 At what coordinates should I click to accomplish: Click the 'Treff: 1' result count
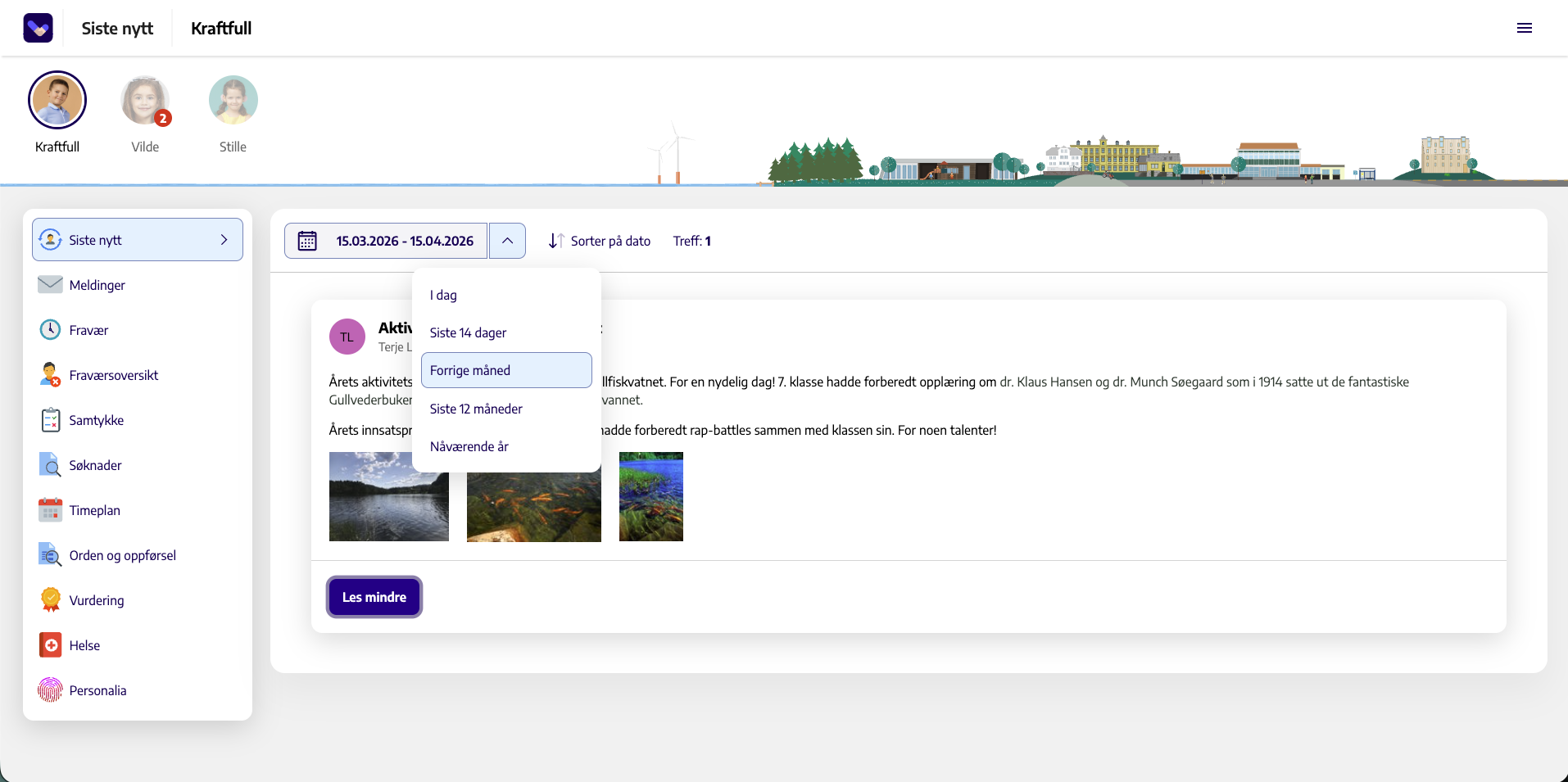[692, 241]
